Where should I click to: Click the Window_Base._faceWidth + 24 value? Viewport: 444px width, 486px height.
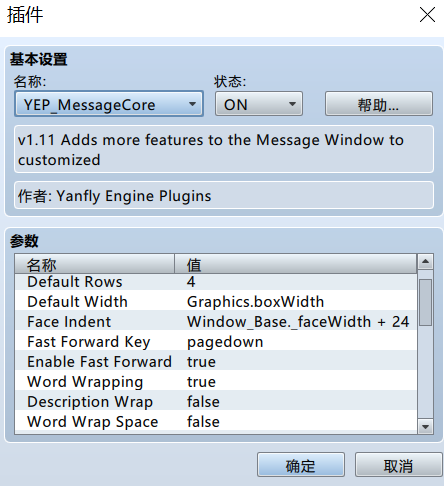(298, 322)
